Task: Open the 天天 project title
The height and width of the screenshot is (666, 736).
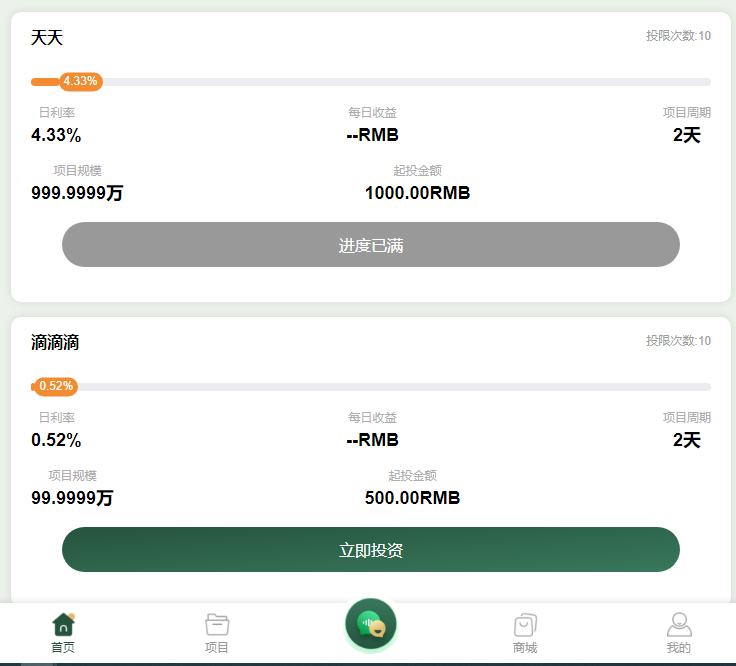Action: tap(47, 38)
